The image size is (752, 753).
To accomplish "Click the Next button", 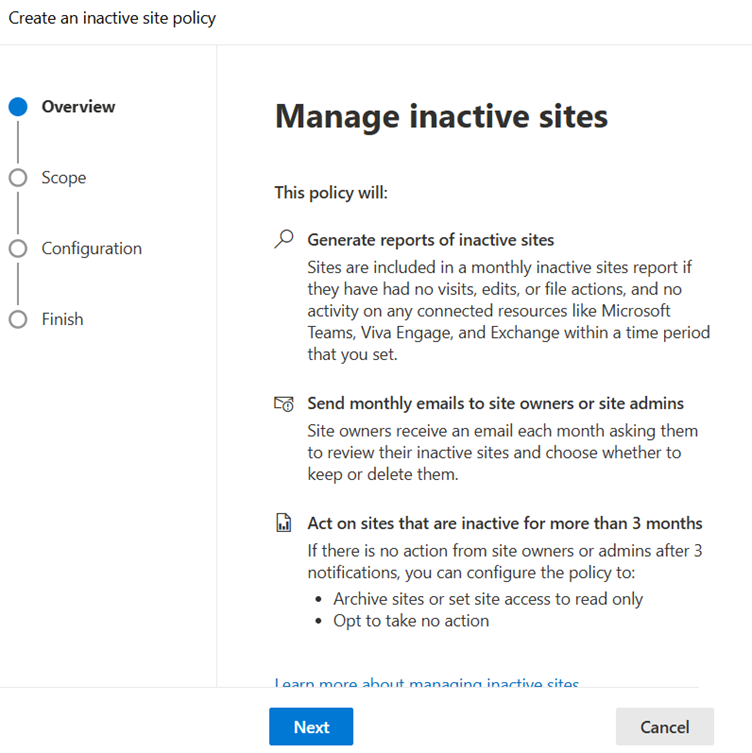I will point(311,727).
